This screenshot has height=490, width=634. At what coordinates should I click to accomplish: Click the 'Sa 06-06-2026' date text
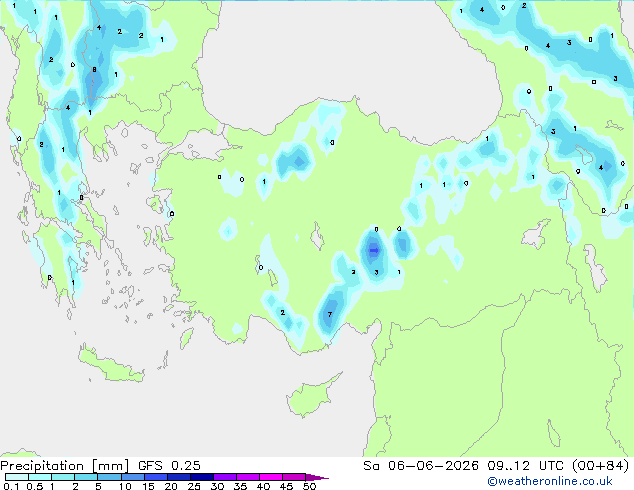click(421, 466)
